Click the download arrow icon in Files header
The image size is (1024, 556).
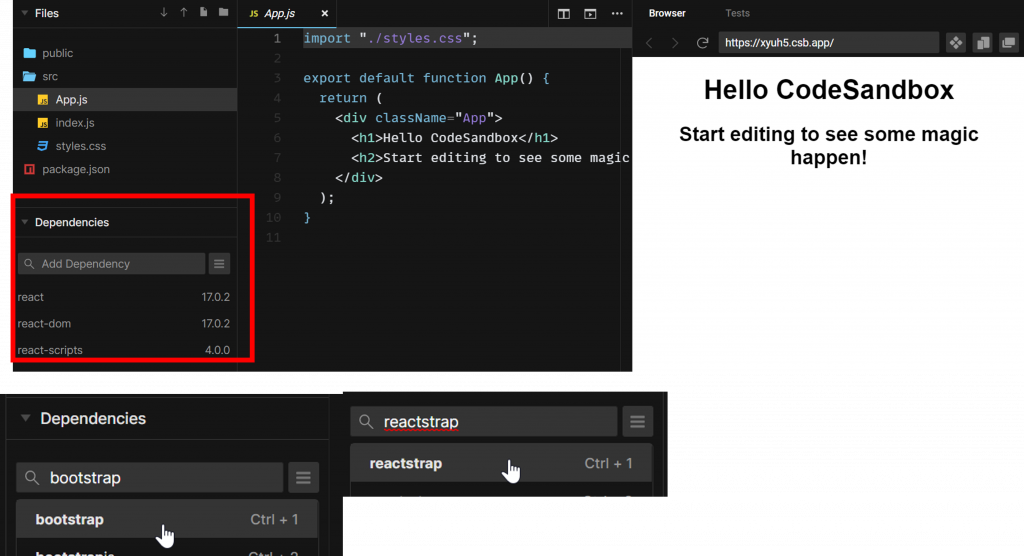163,12
